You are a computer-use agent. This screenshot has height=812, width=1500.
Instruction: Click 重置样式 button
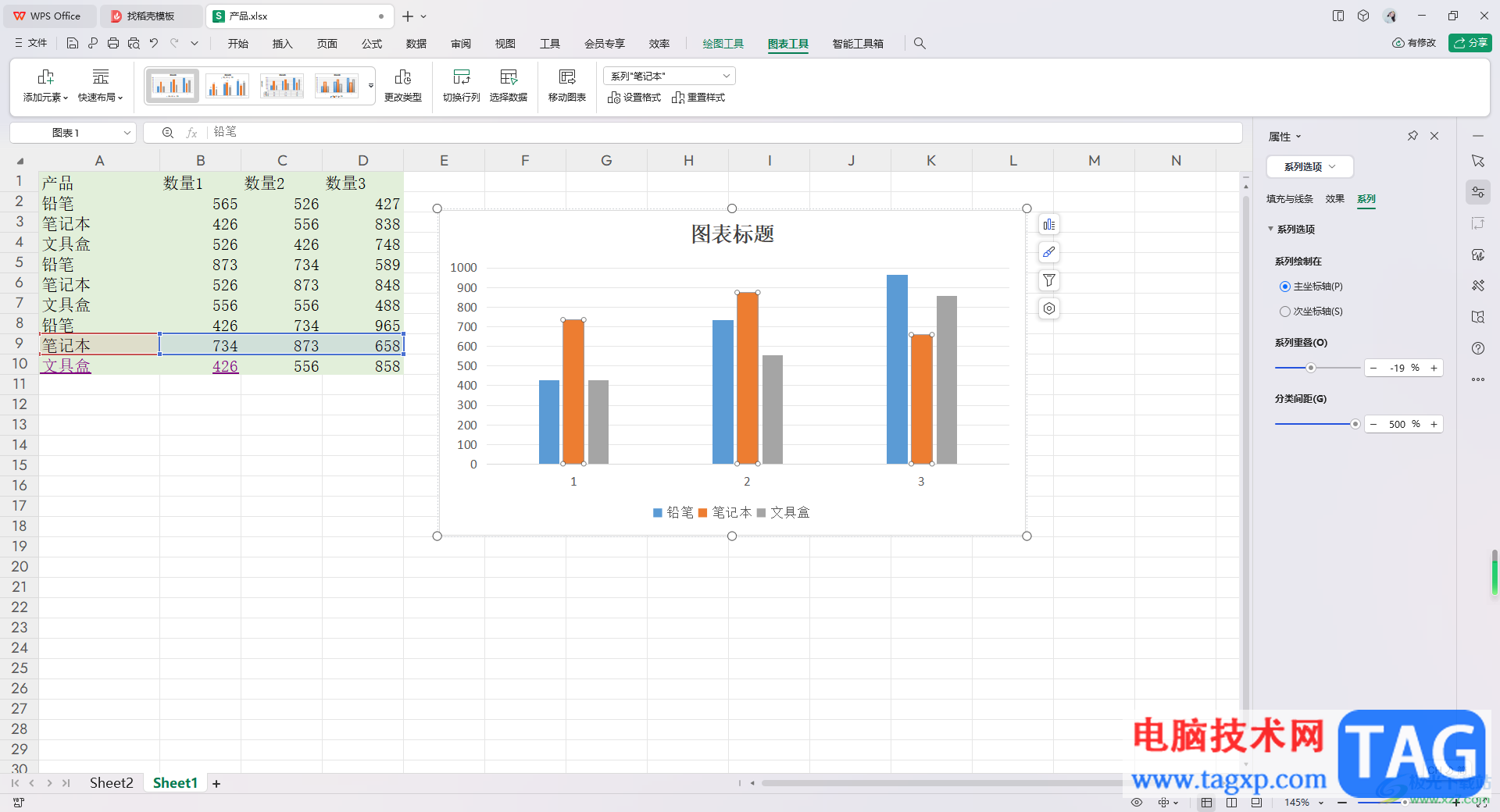(698, 98)
